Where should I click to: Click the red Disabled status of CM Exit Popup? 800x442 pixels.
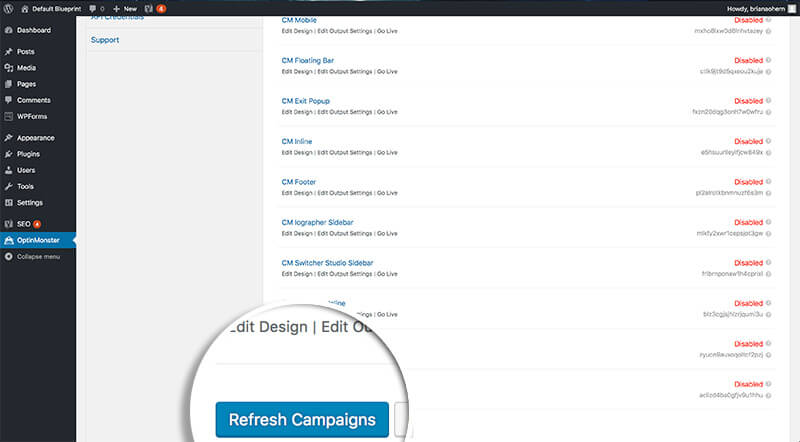tap(748, 101)
